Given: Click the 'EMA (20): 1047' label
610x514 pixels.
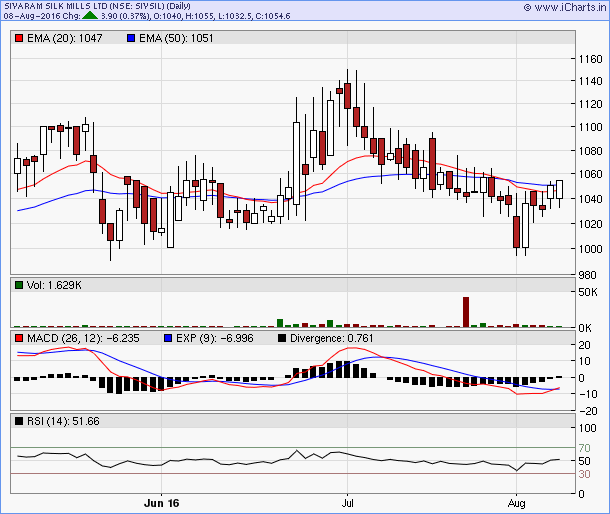Looking at the screenshot, I should click(65, 38).
